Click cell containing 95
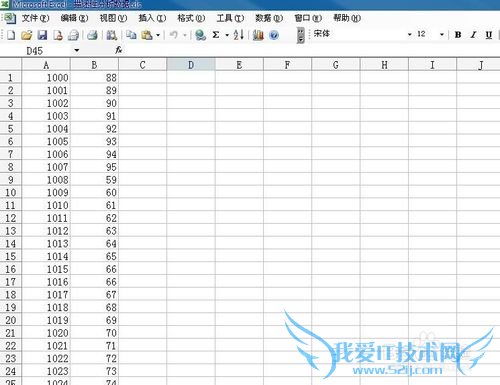Screen dimensions: 500x385 [x=94, y=167]
